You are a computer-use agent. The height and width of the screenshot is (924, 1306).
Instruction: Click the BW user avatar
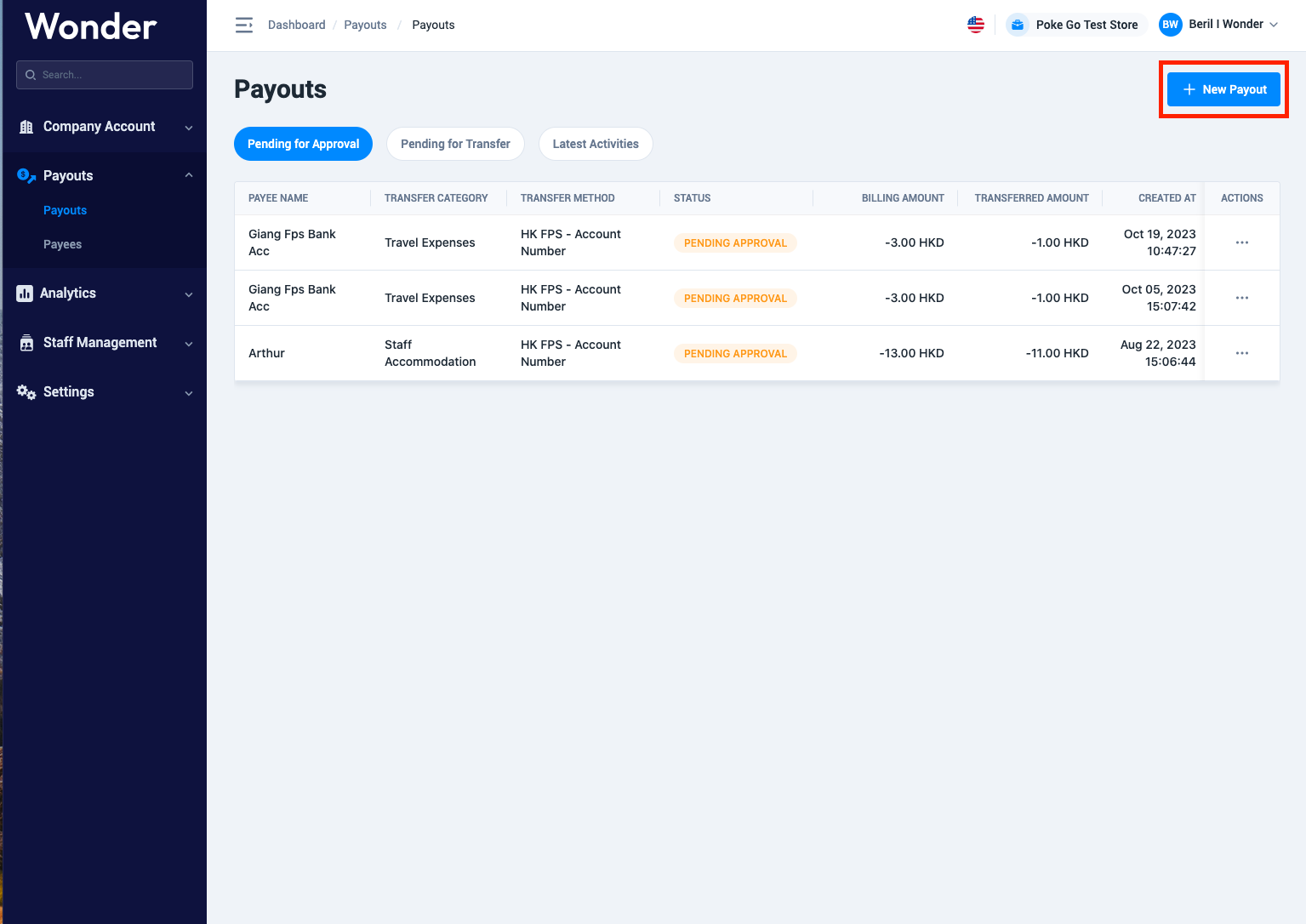point(1171,25)
